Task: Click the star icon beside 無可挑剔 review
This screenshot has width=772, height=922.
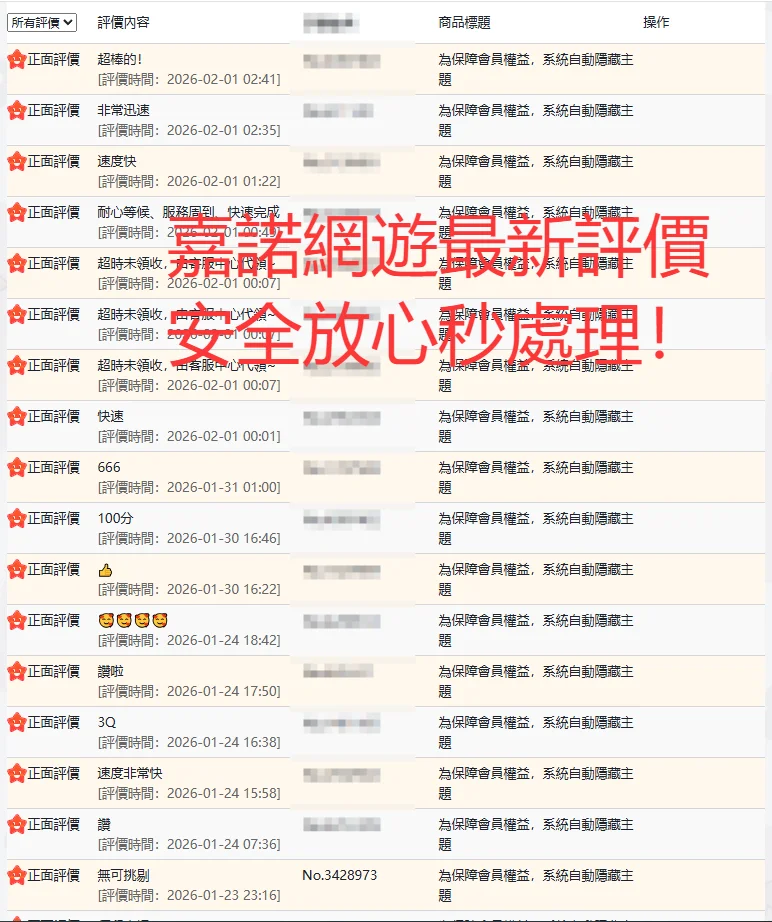Action: (x=17, y=876)
